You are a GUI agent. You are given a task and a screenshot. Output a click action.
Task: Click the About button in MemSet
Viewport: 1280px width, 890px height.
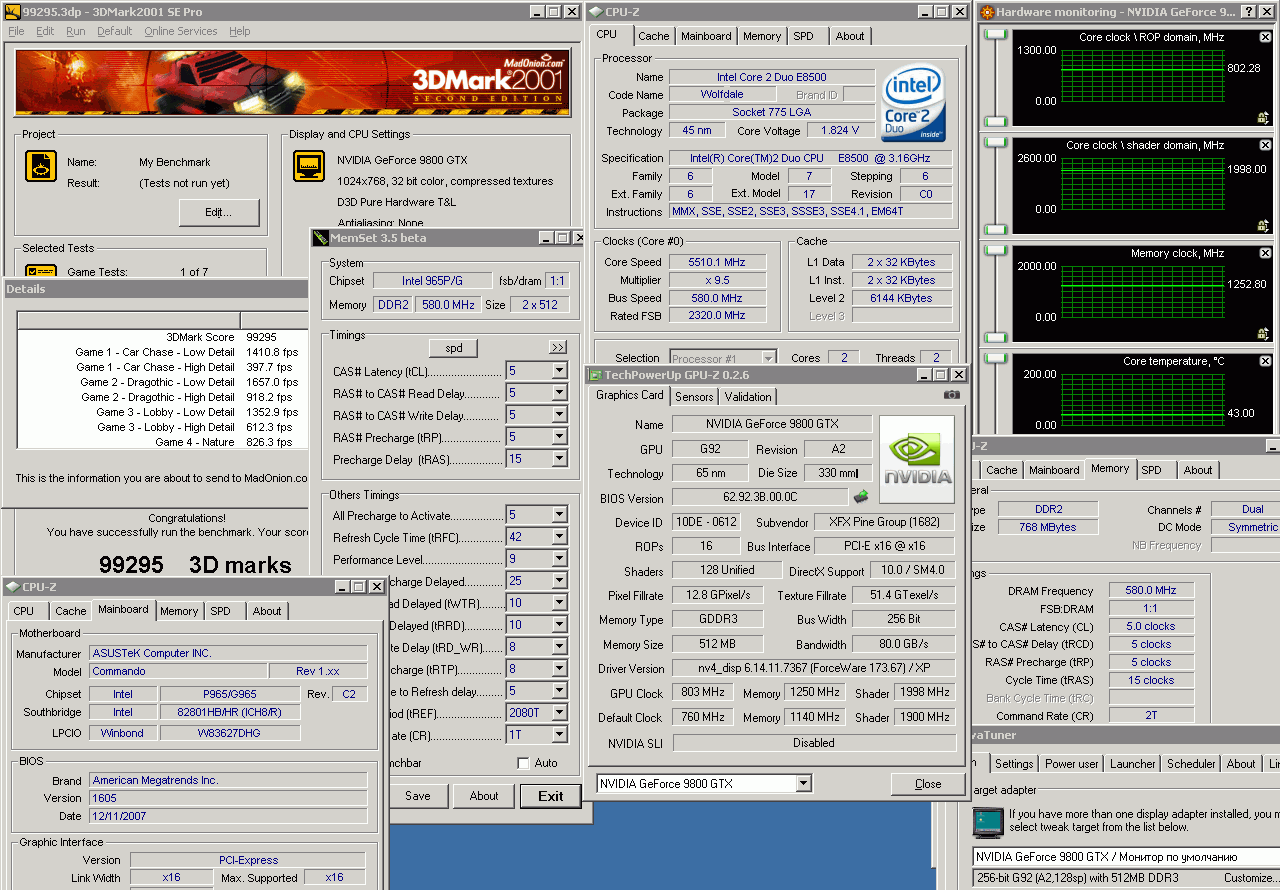[x=484, y=796]
